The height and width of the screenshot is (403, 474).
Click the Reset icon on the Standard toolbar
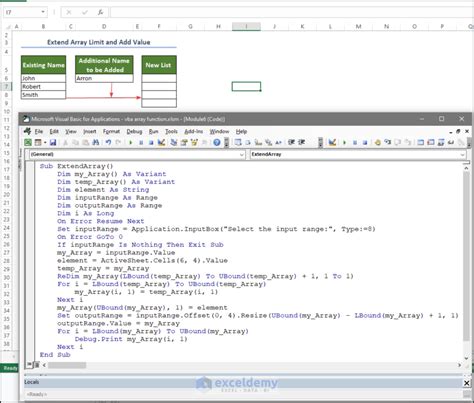[x=151, y=143]
